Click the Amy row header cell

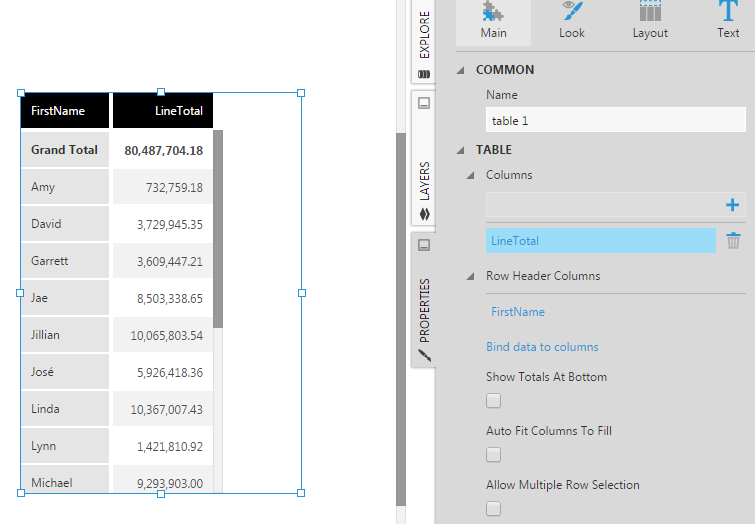tap(65, 187)
